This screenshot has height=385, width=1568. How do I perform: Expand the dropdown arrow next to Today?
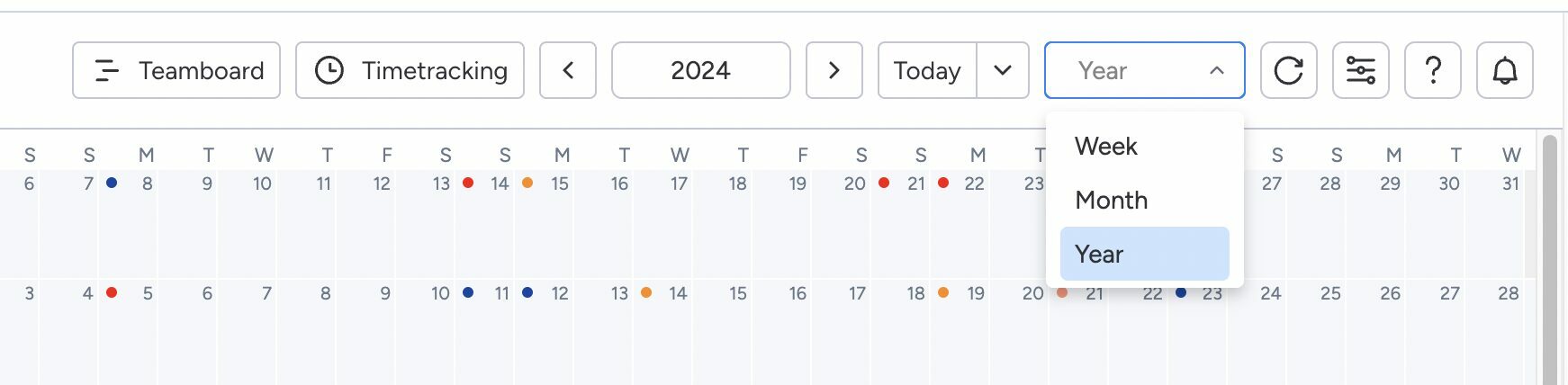coord(1003,70)
